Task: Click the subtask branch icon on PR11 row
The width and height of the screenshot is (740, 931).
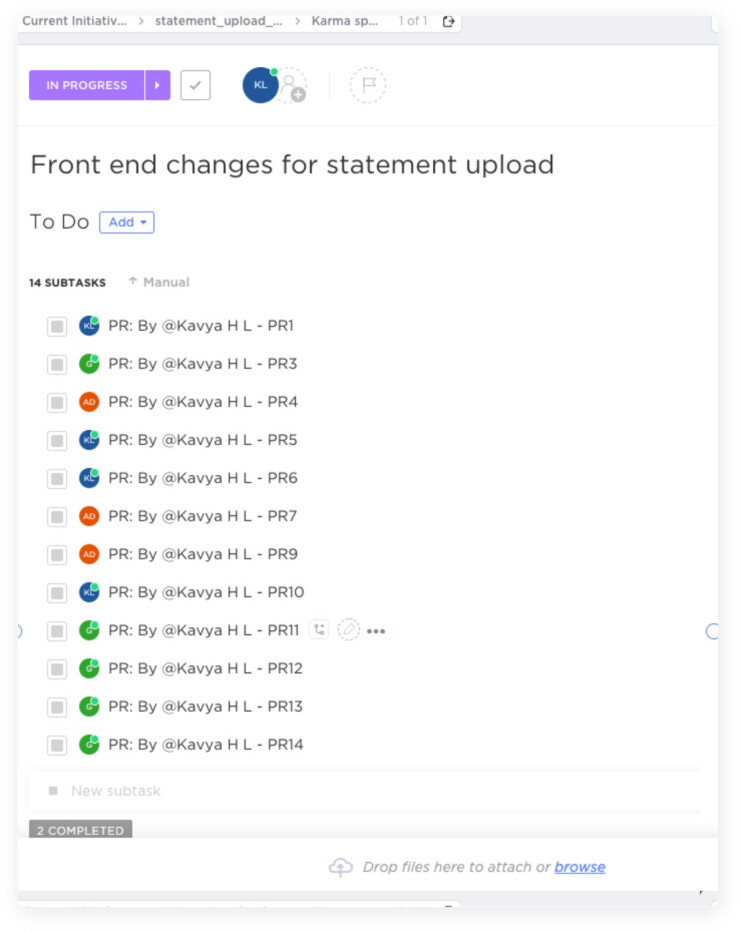Action: pyautogui.click(x=320, y=630)
